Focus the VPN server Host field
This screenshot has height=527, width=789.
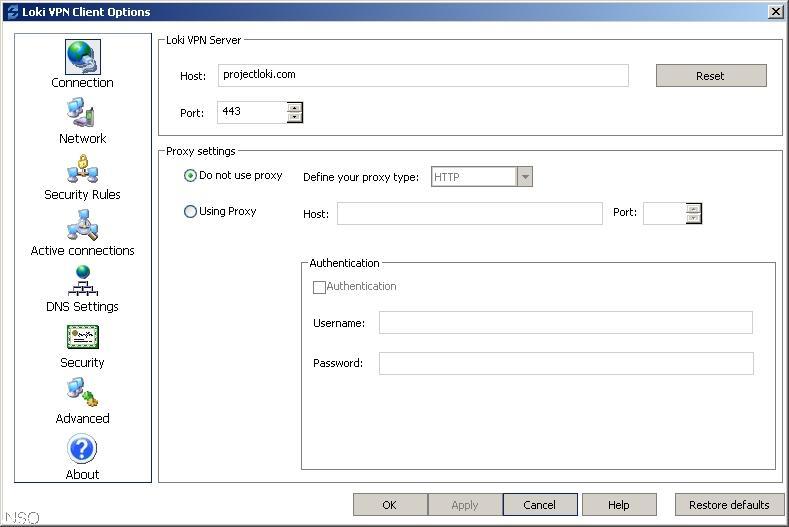pos(423,76)
